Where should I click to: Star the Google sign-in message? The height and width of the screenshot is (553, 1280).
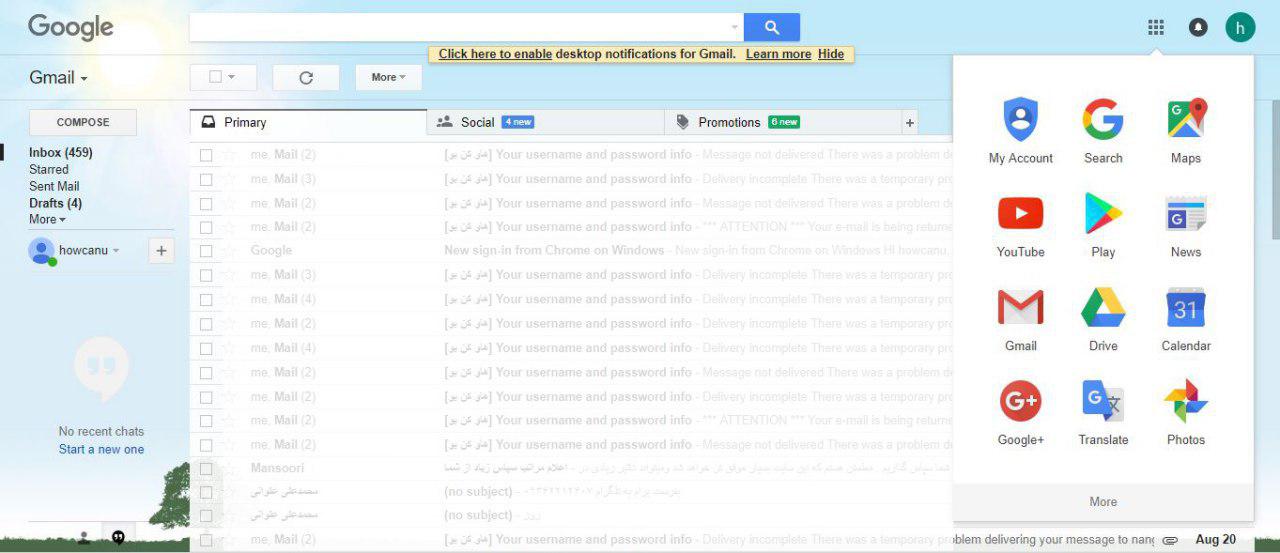point(229,251)
